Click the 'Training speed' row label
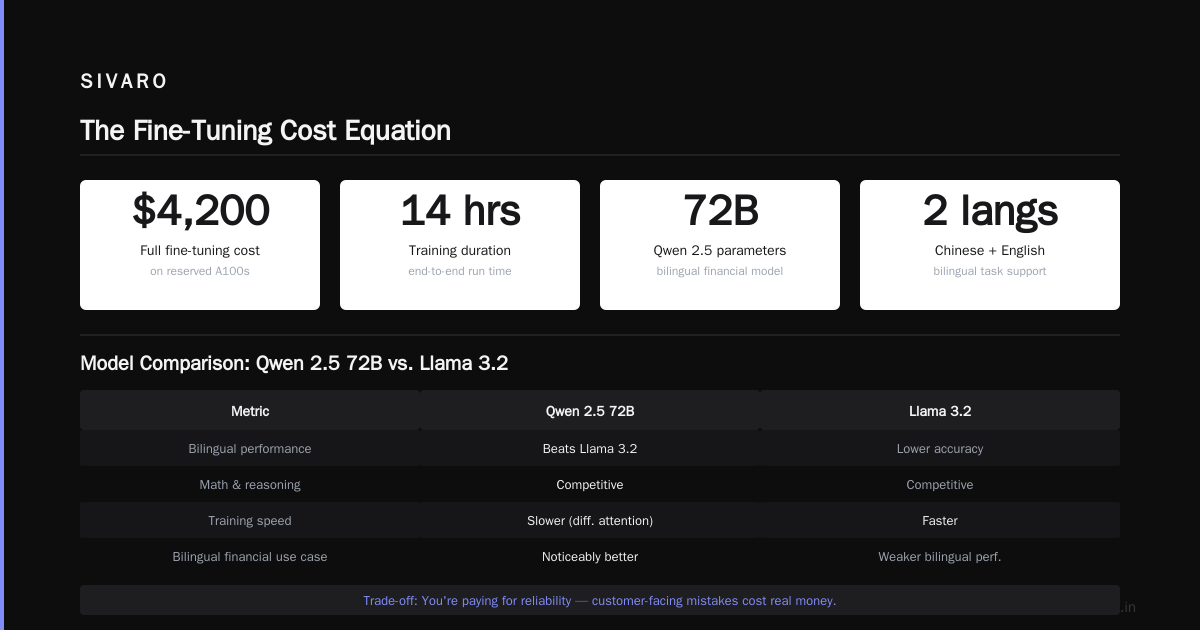Viewport: 1200px width, 630px height. (250, 521)
